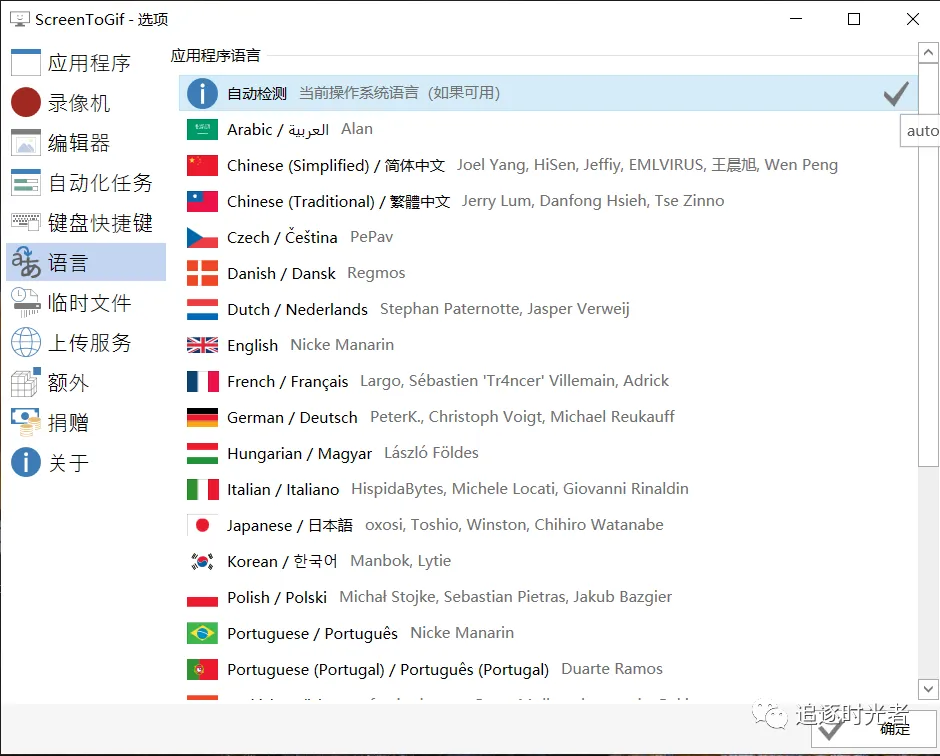The width and height of the screenshot is (940, 756).
Task: Switch to the 应用程序 tab label
Action: [x=89, y=63]
